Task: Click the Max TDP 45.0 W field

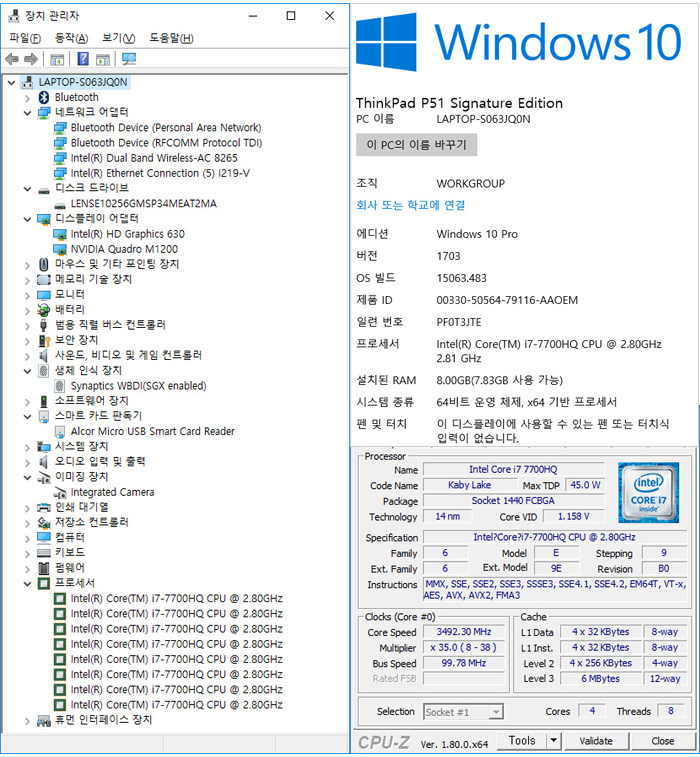Action: point(585,485)
